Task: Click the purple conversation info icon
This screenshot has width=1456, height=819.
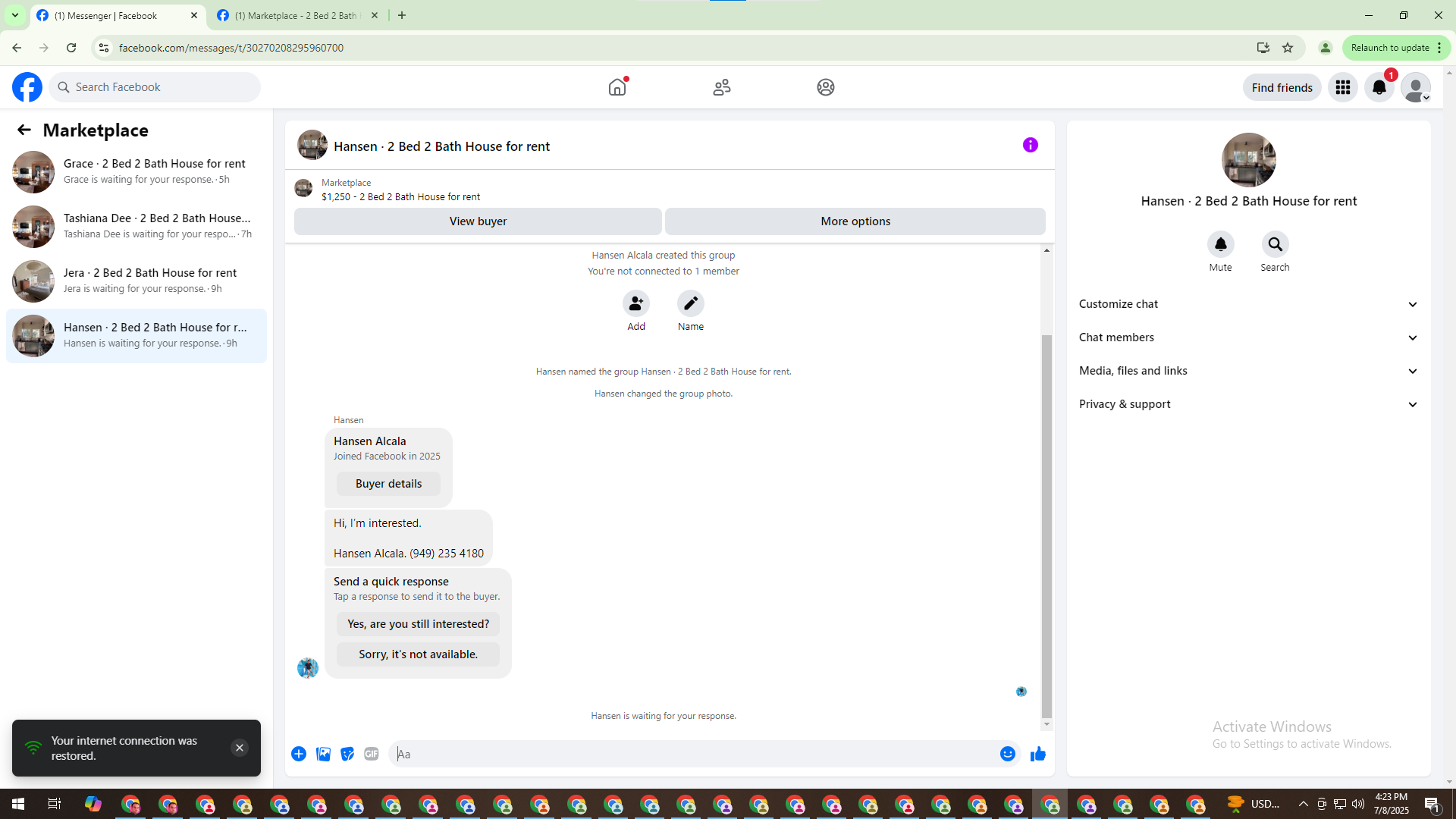Action: (1030, 145)
